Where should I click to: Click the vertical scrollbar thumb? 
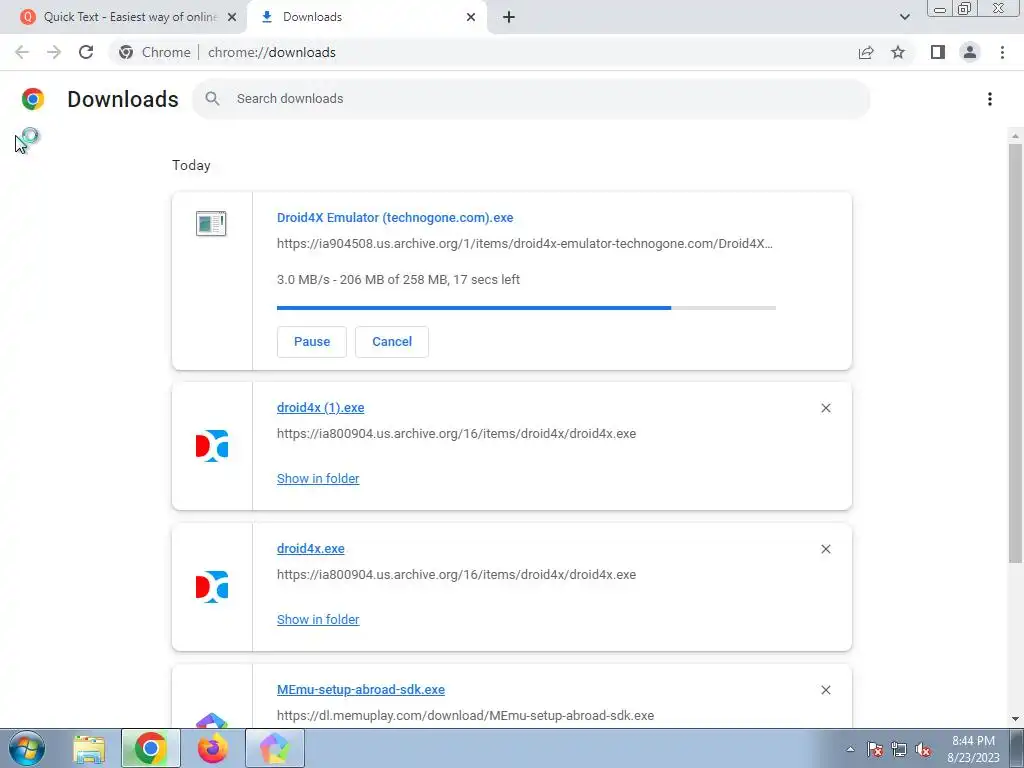[1015, 353]
